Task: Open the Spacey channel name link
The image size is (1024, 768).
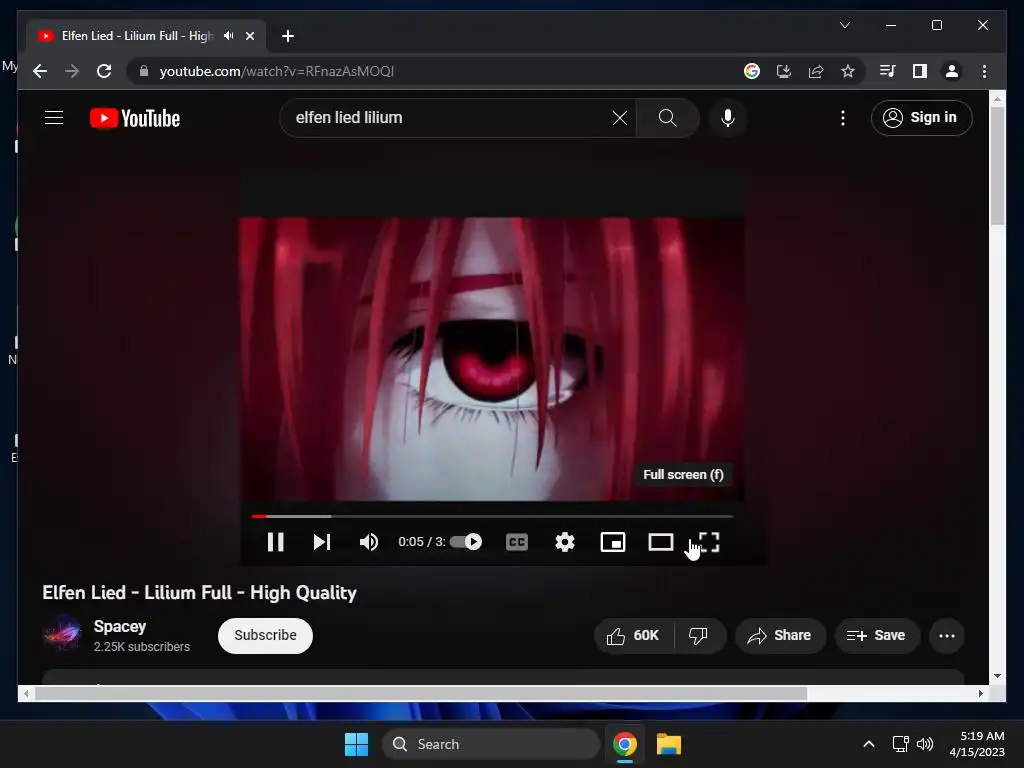Action: tap(120, 626)
